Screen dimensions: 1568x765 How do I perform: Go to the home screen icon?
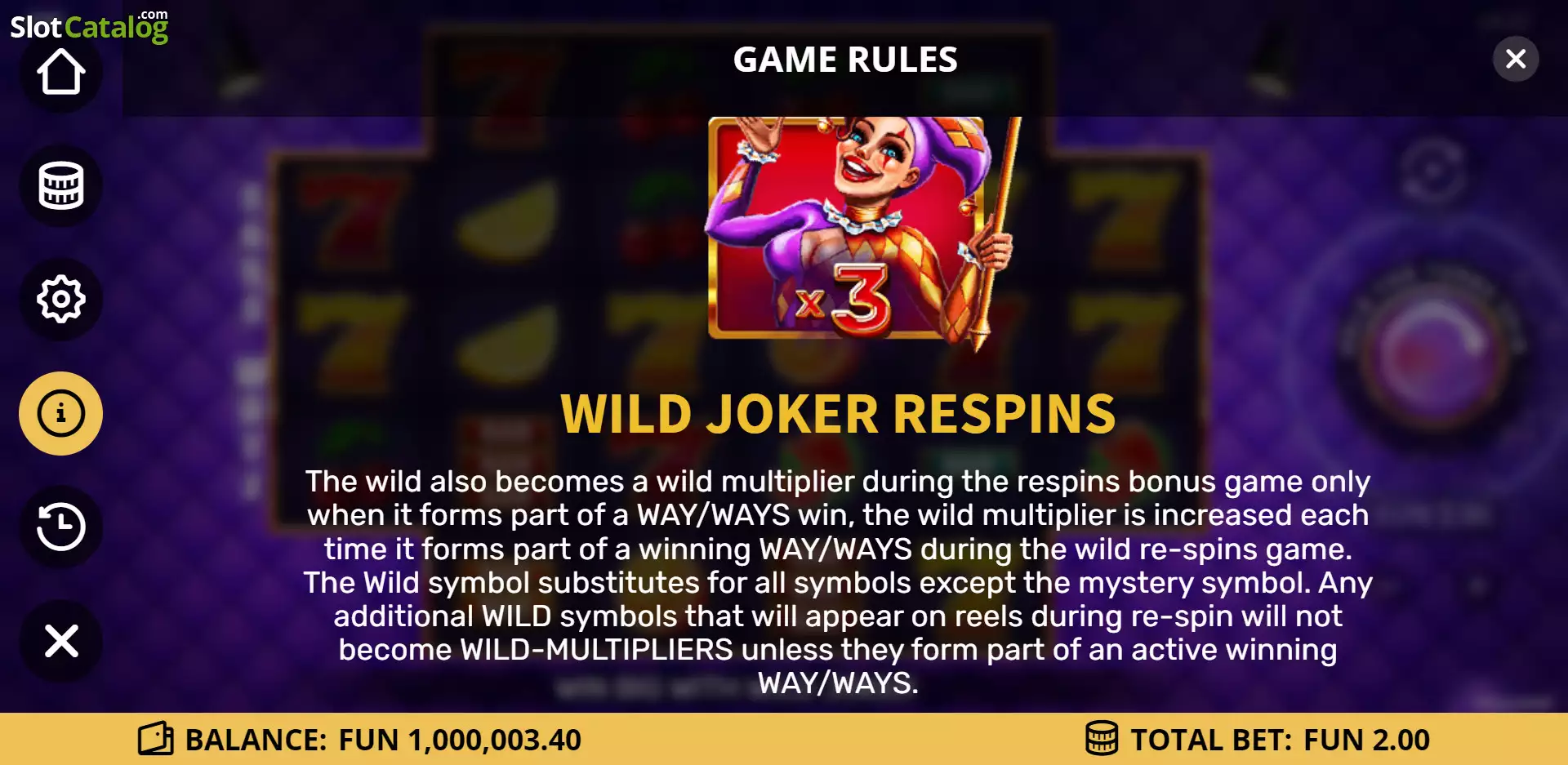pyautogui.click(x=61, y=72)
